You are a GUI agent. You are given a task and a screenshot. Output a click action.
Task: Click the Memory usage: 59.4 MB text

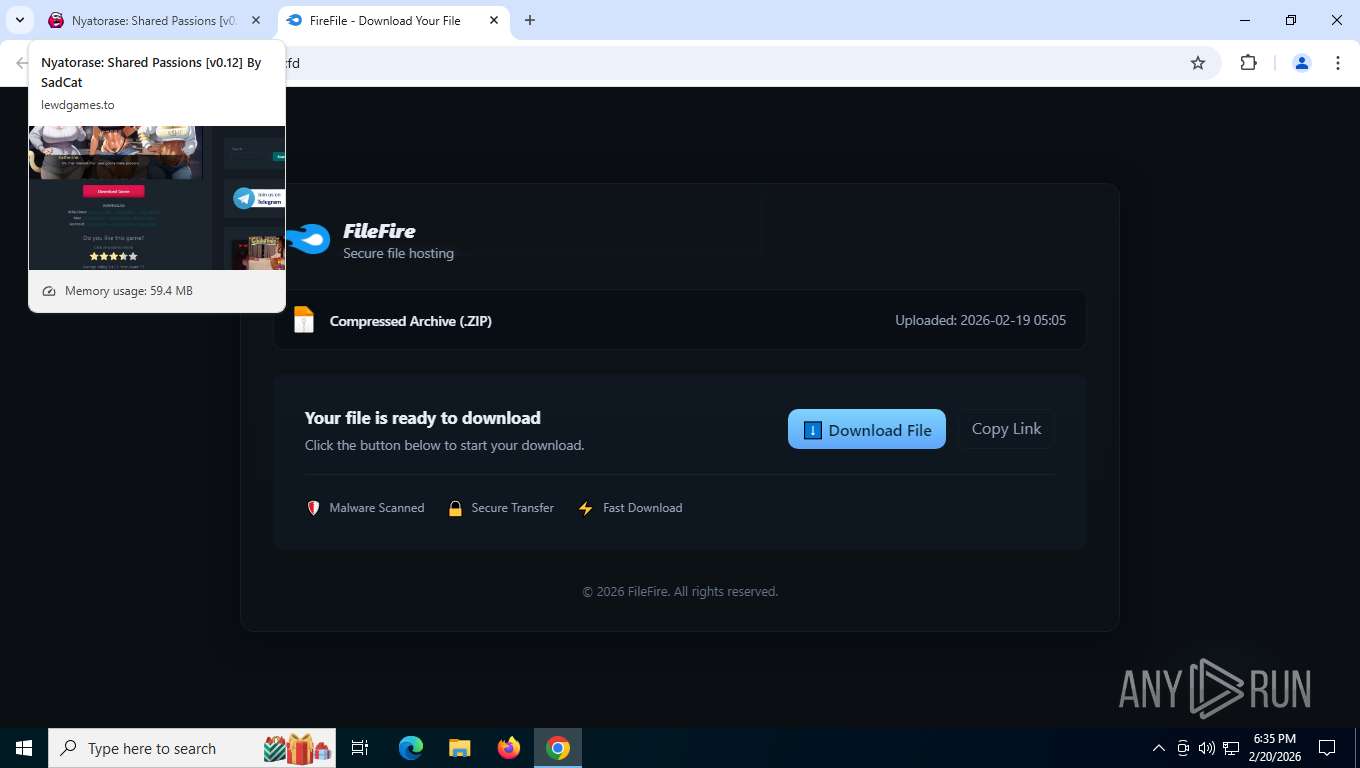point(129,291)
